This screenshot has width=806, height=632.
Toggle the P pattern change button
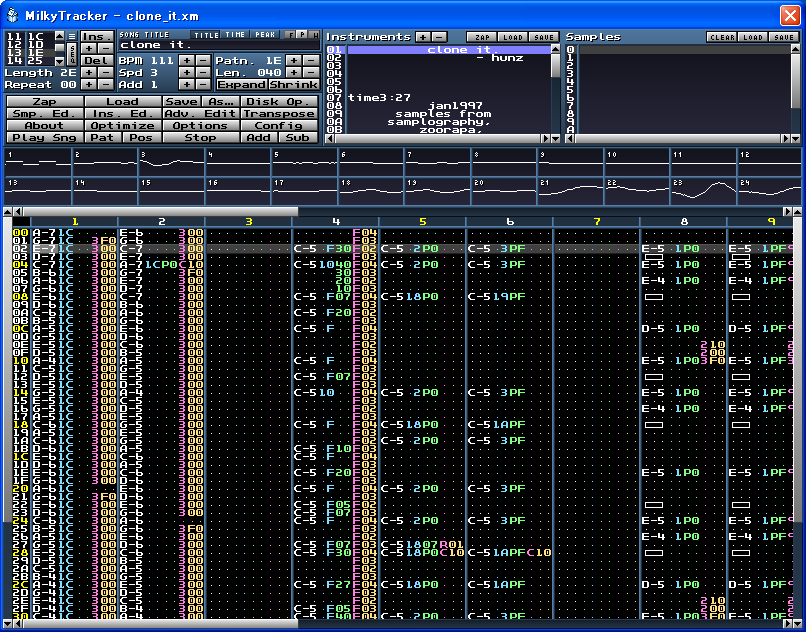[302, 35]
